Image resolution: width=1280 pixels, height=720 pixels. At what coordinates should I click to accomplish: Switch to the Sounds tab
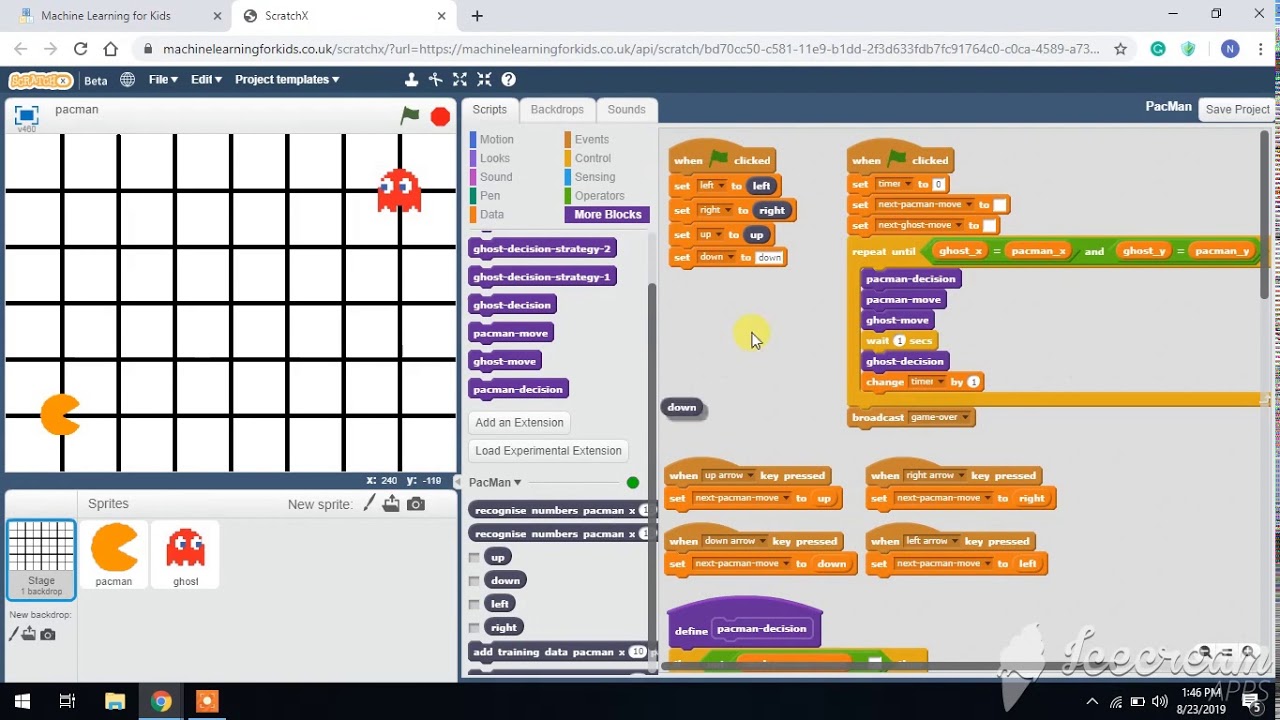(x=626, y=110)
